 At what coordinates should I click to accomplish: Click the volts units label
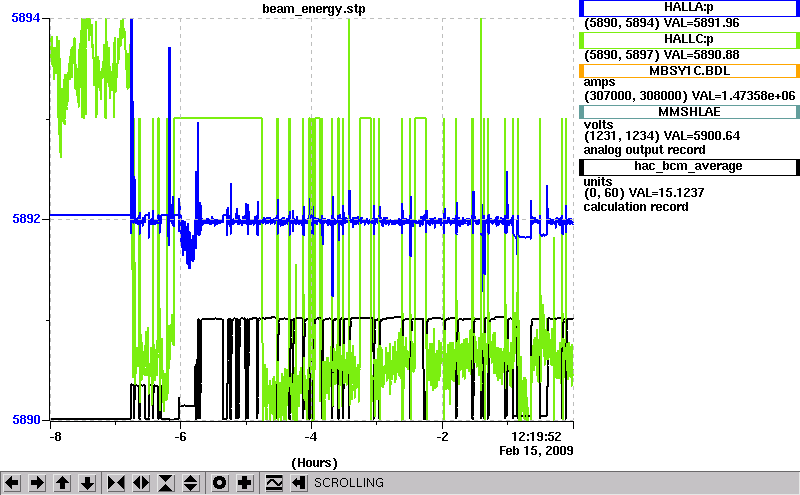[x=598, y=125]
